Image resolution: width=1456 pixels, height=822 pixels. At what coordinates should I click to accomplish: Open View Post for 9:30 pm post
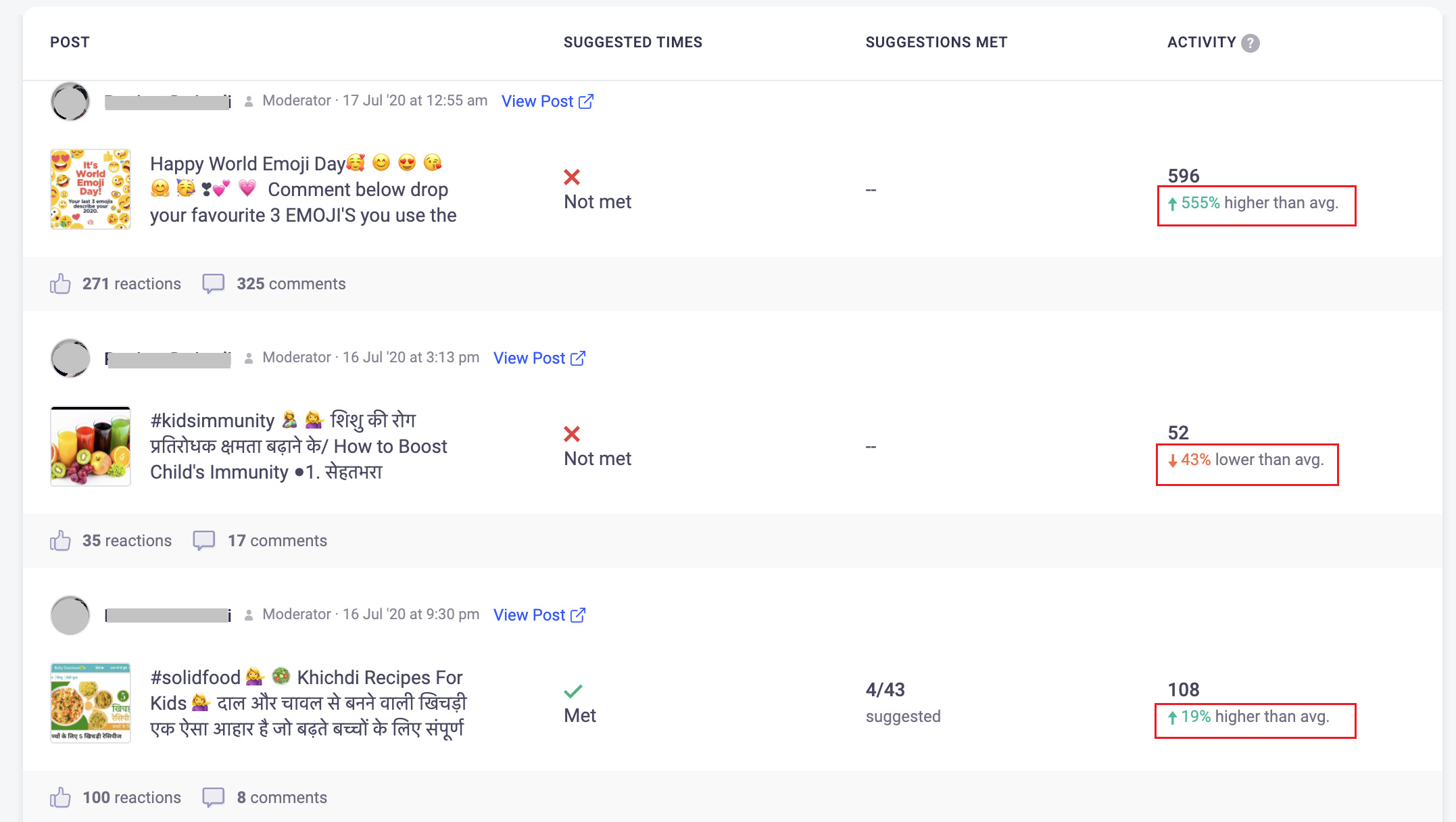(539, 615)
